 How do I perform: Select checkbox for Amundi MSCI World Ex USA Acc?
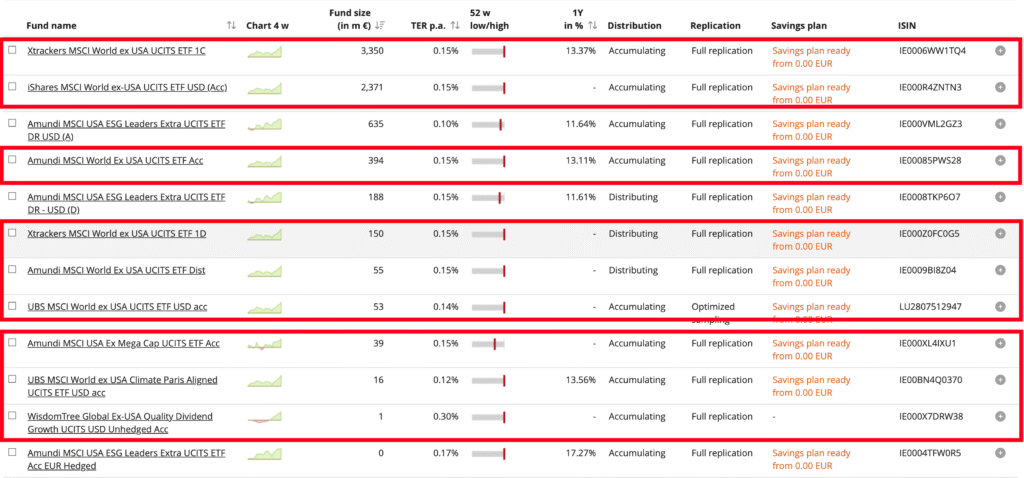point(12,160)
